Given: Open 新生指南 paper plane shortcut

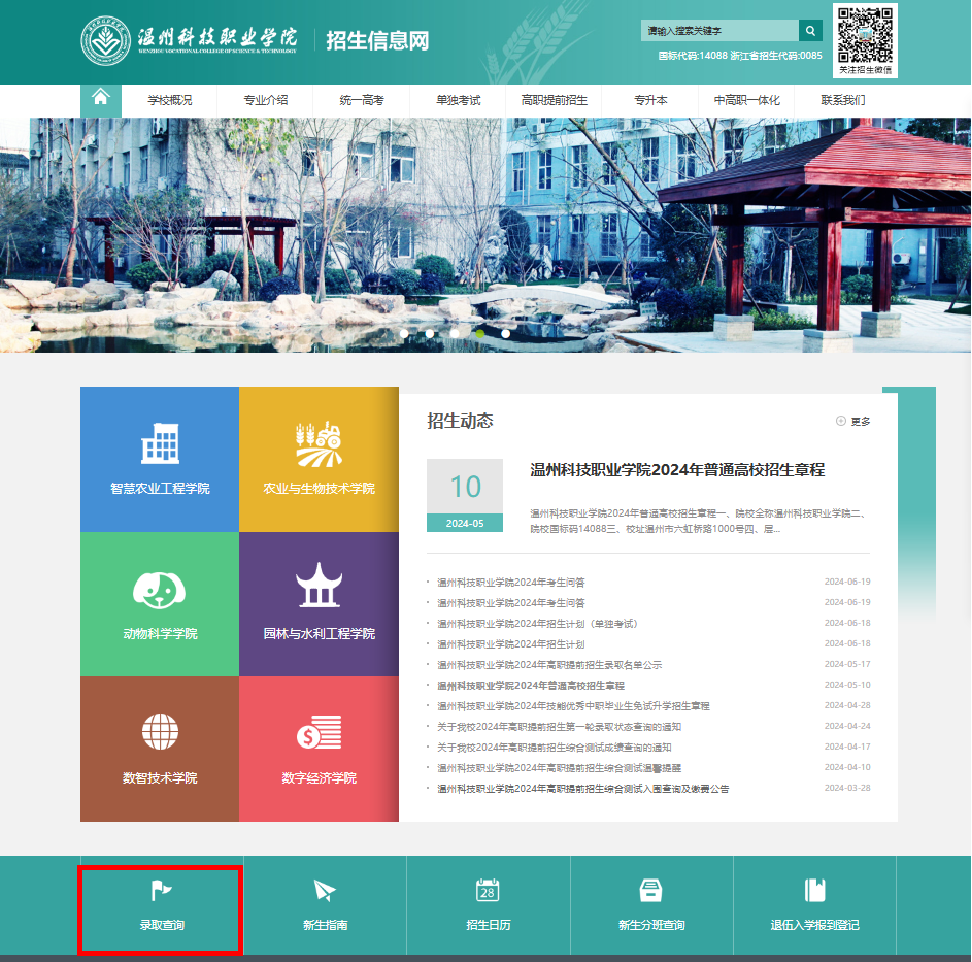Looking at the screenshot, I should (325, 907).
